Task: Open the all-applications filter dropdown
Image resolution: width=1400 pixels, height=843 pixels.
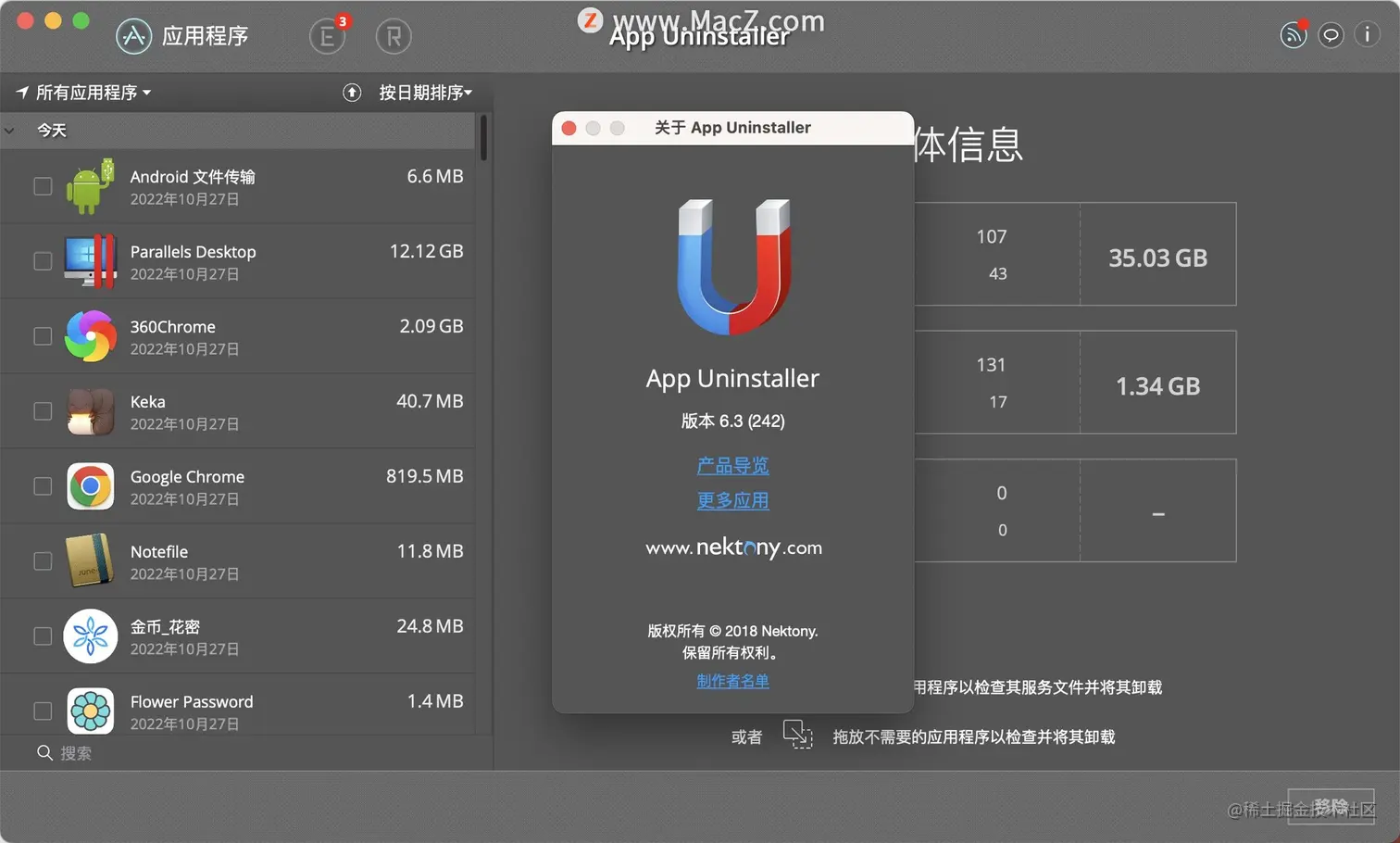Action: pos(84,93)
